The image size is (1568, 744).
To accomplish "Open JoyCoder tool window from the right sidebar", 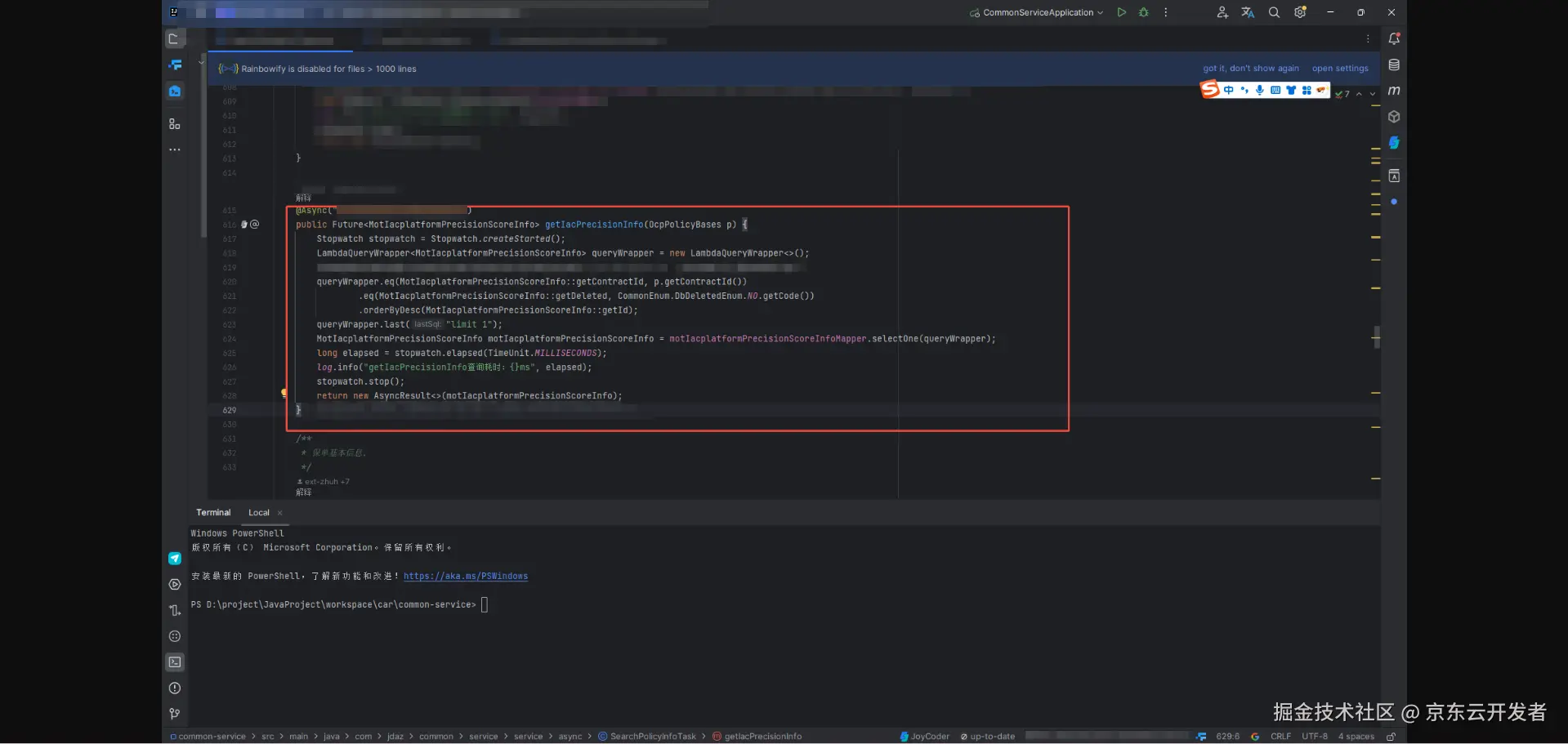I will tap(1394, 143).
